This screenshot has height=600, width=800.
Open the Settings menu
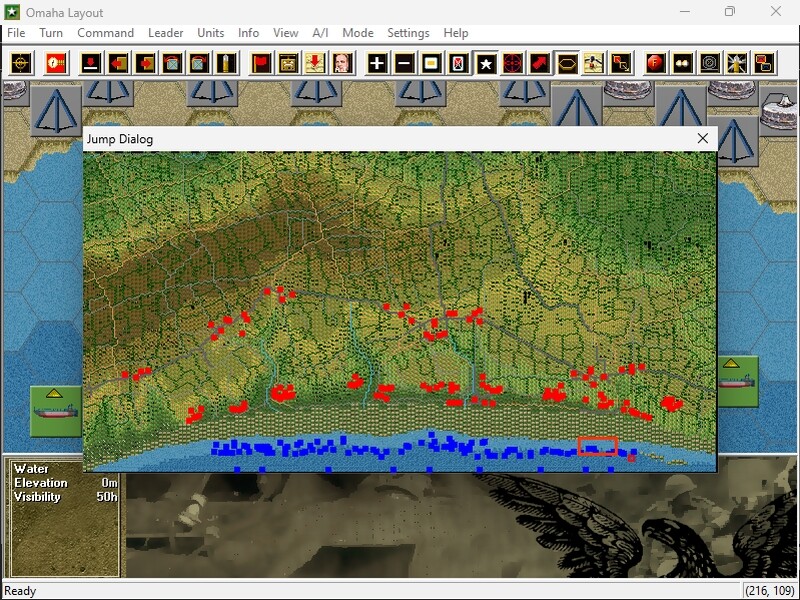coord(408,33)
